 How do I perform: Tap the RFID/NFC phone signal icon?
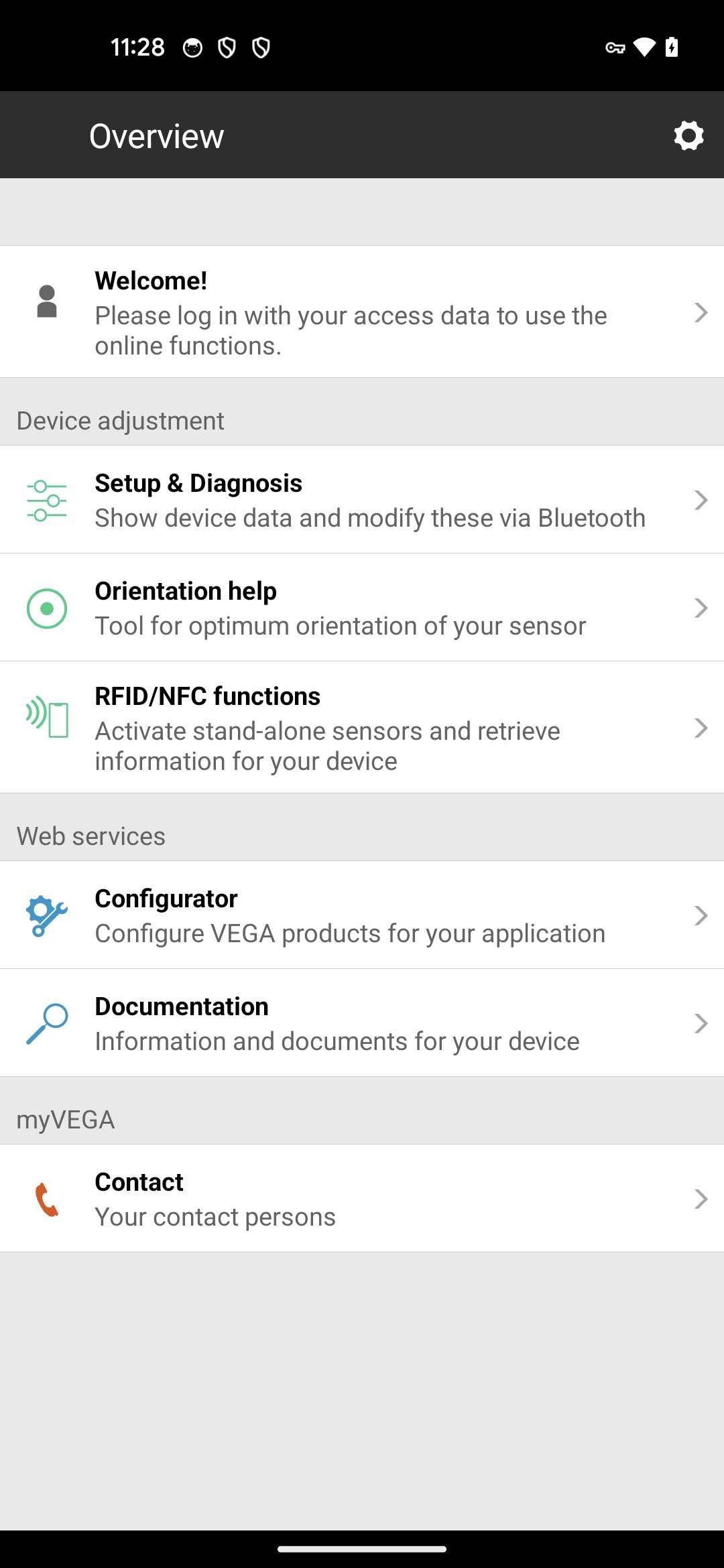[x=47, y=718]
